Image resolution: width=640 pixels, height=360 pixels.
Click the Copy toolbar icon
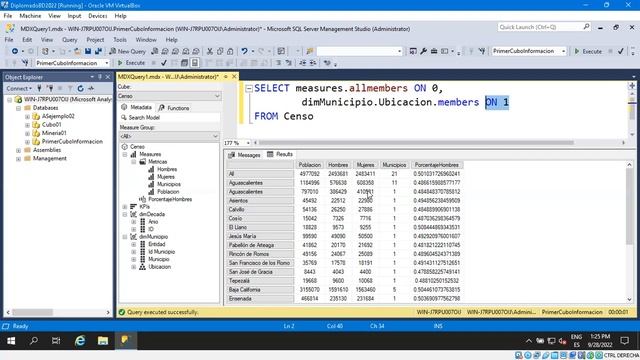tap(220, 51)
